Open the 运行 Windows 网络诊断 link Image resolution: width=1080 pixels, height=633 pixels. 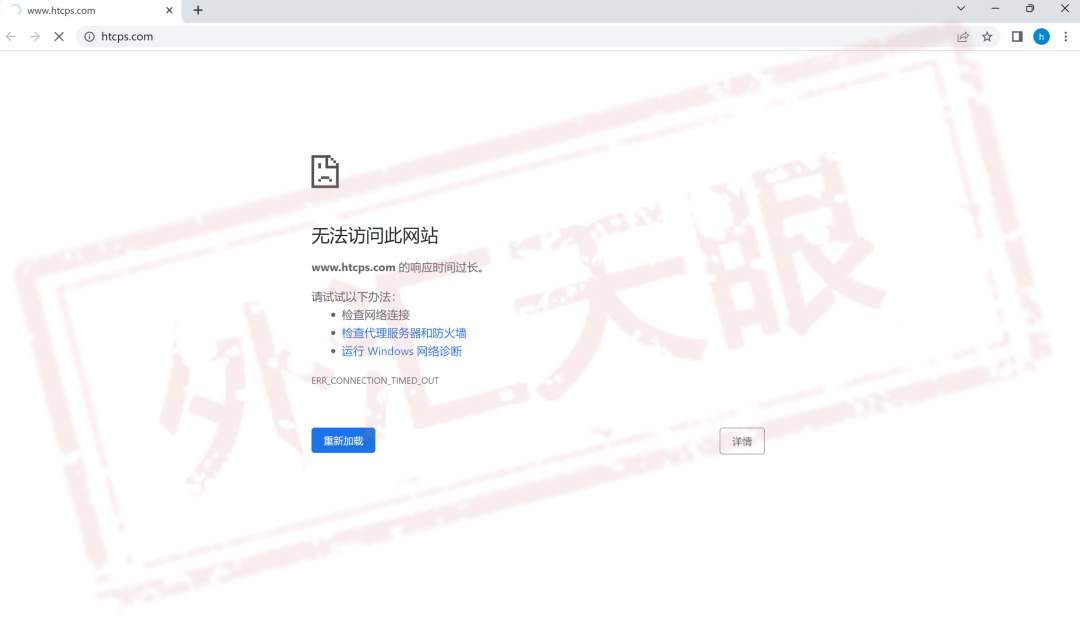401,351
